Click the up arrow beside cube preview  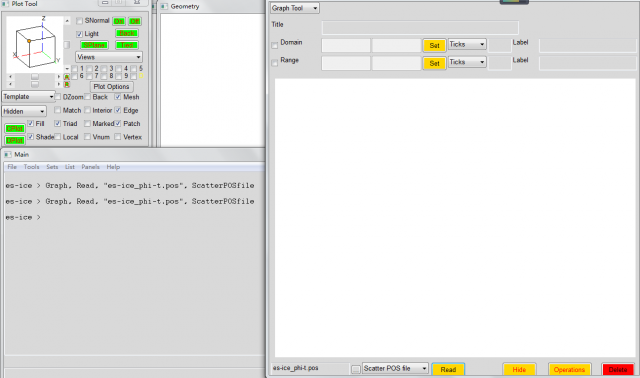point(67,21)
